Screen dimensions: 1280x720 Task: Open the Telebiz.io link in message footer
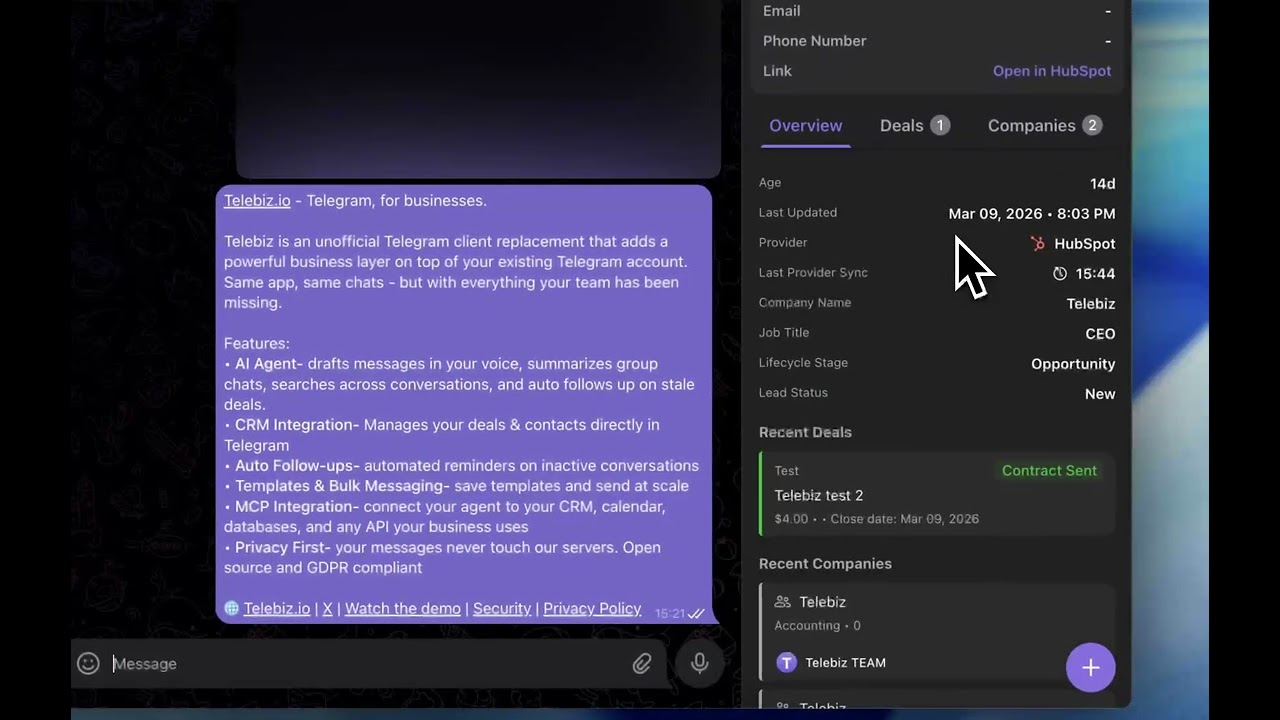coord(277,608)
